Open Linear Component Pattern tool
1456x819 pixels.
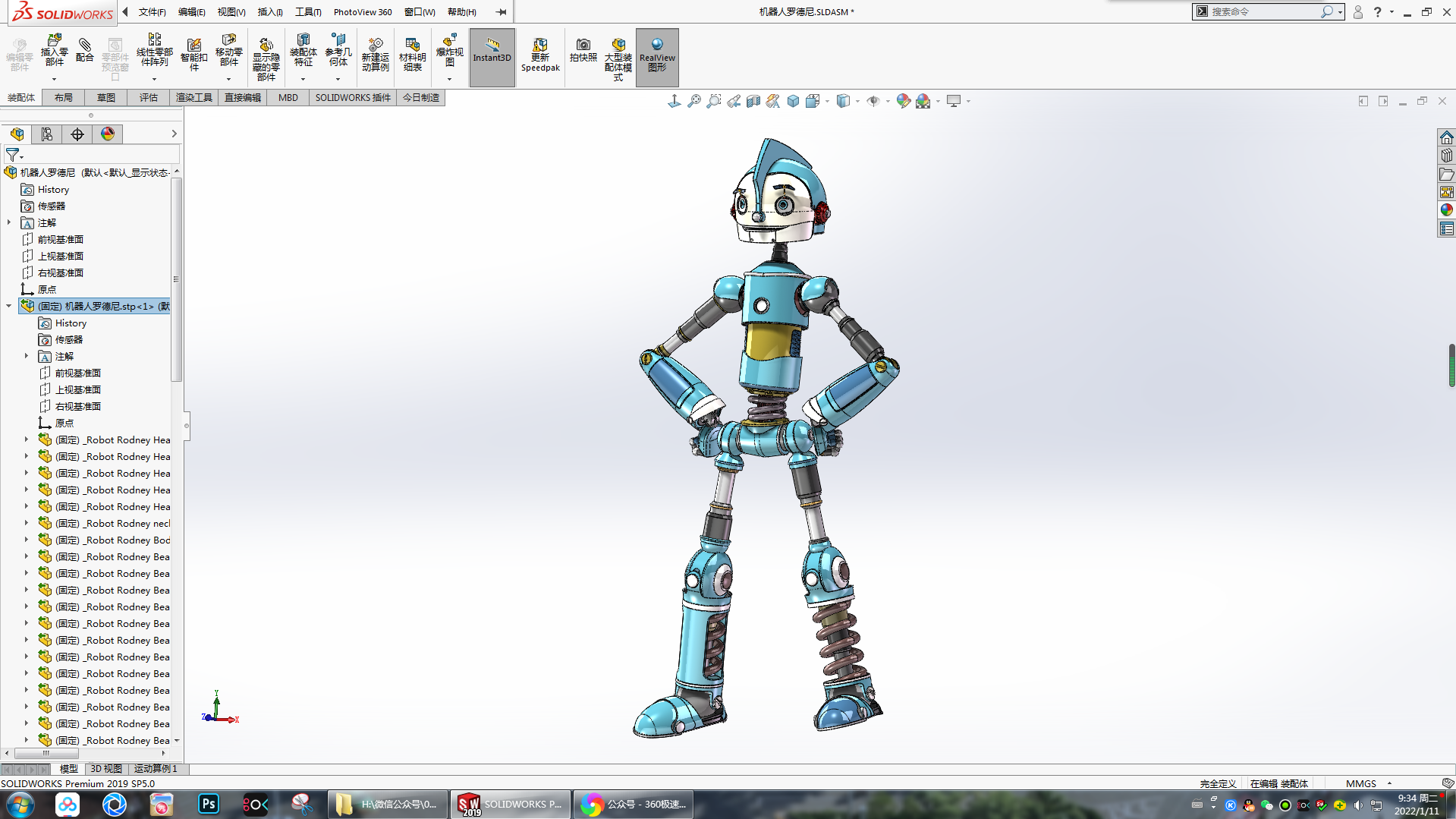[x=154, y=51]
